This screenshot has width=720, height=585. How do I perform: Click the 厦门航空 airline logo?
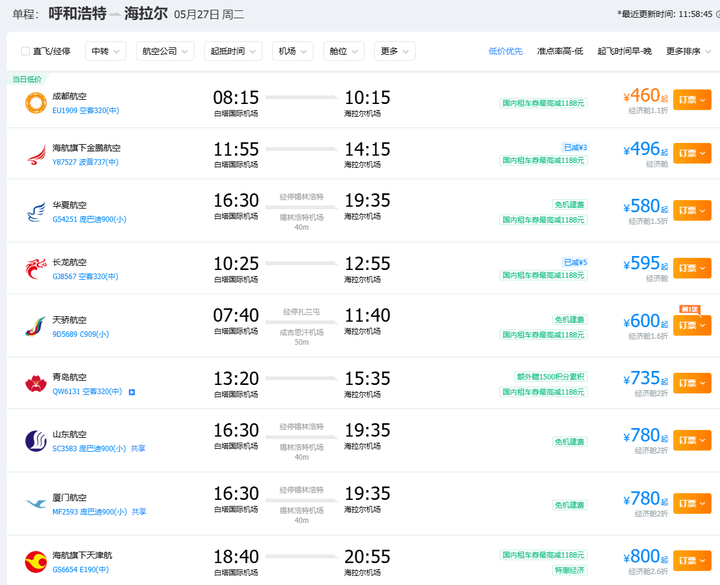(36, 504)
